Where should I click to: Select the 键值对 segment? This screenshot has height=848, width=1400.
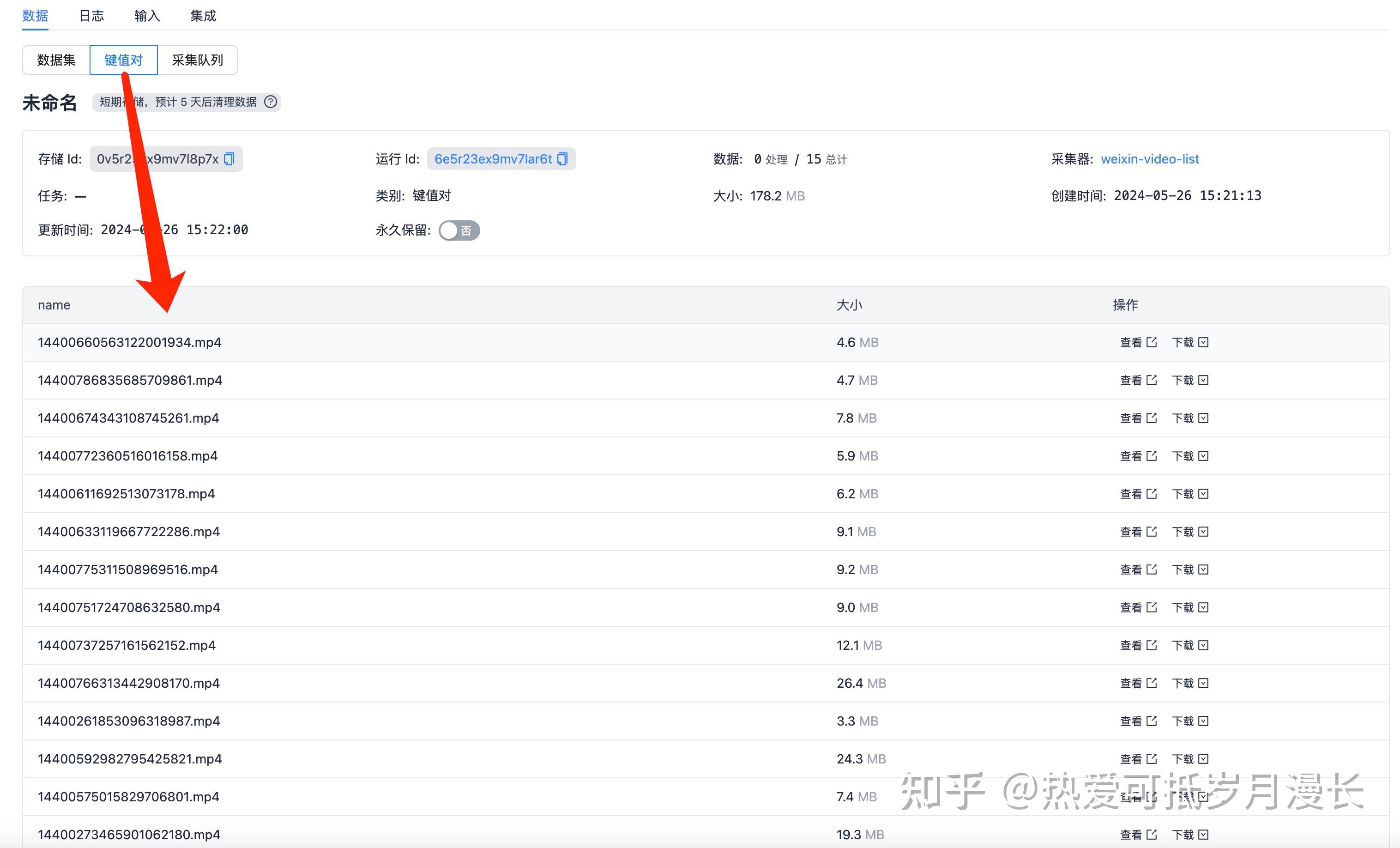[x=123, y=60]
